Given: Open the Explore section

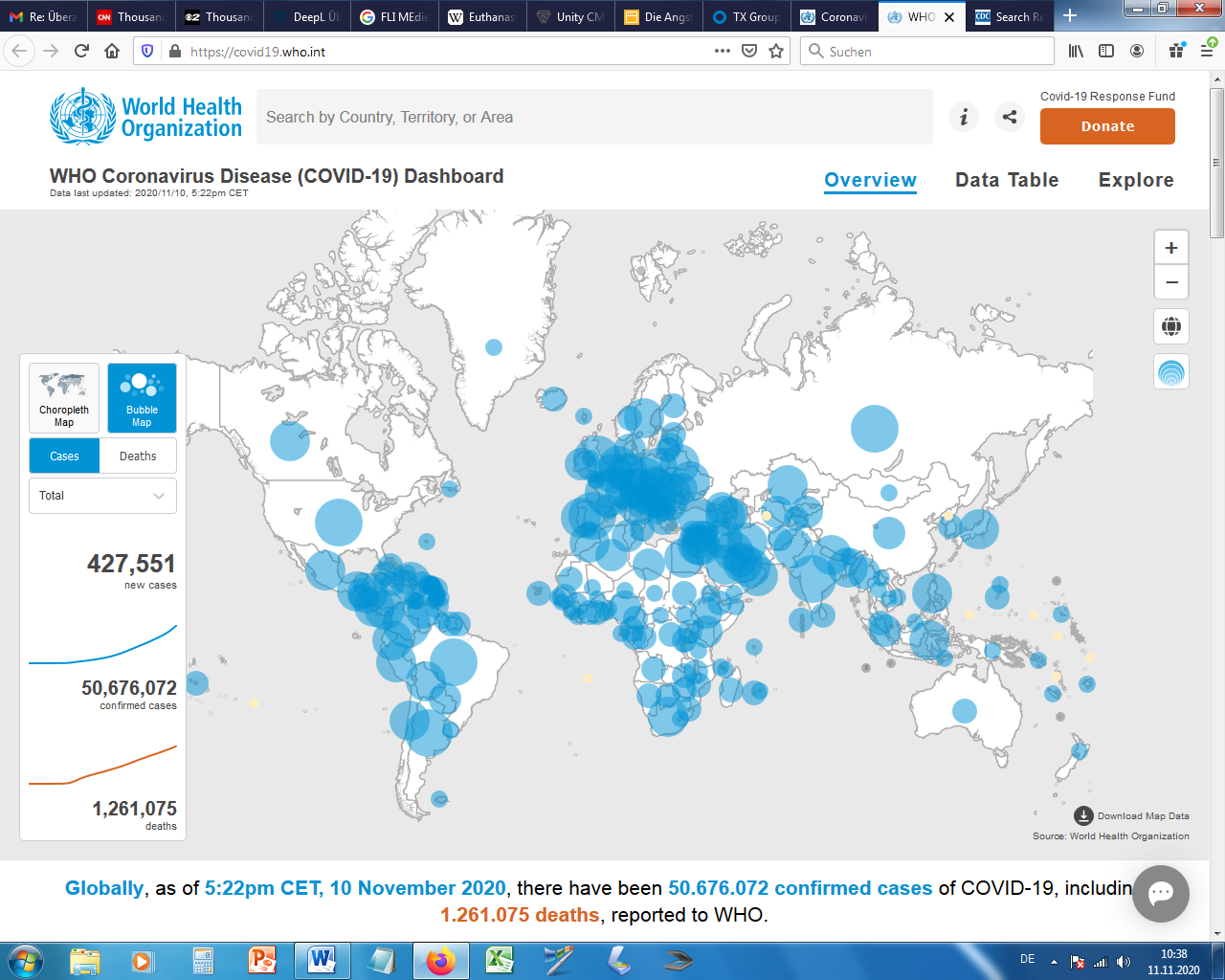Looking at the screenshot, I should coord(1135,180).
